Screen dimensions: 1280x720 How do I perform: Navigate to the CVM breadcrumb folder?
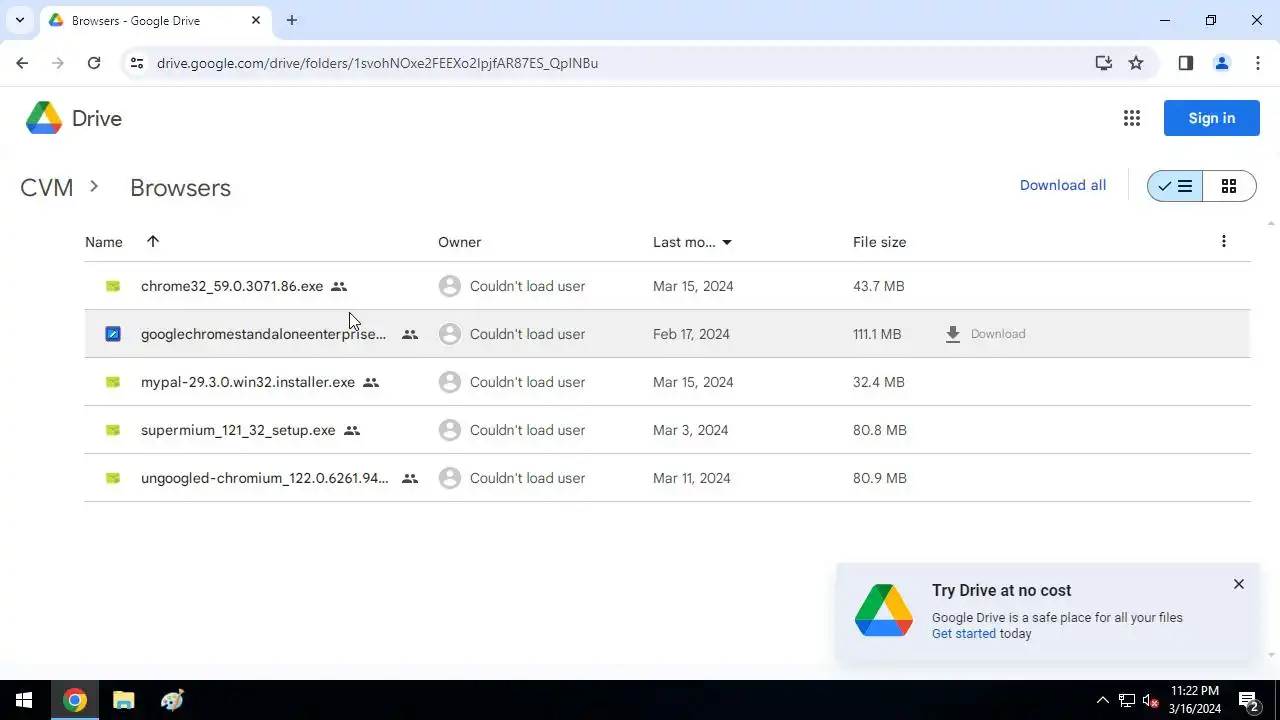point(47,188)
